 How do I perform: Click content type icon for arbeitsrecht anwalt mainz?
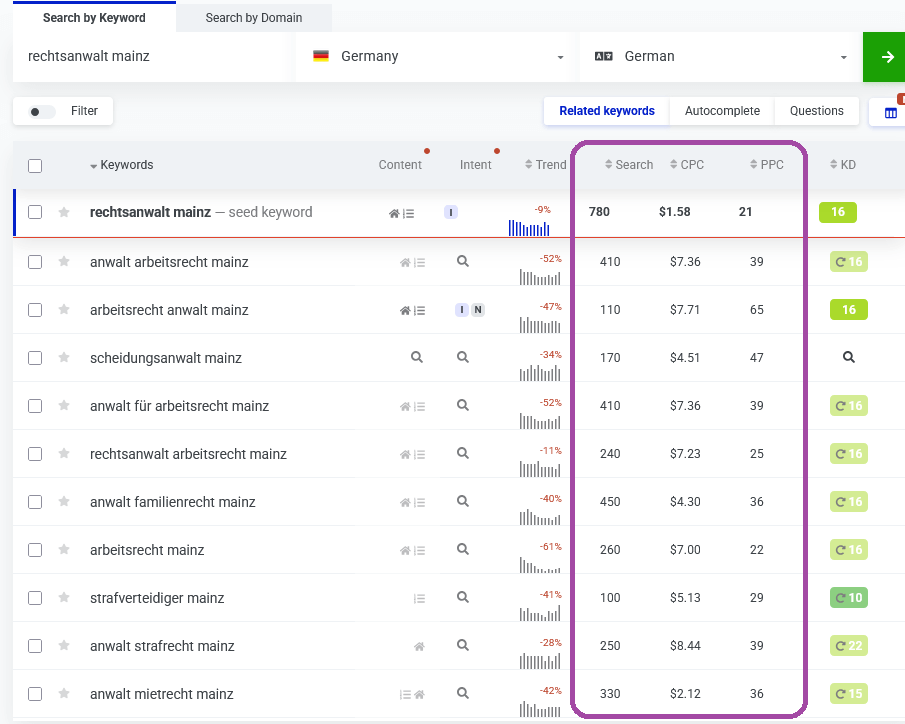click(412, 311)
